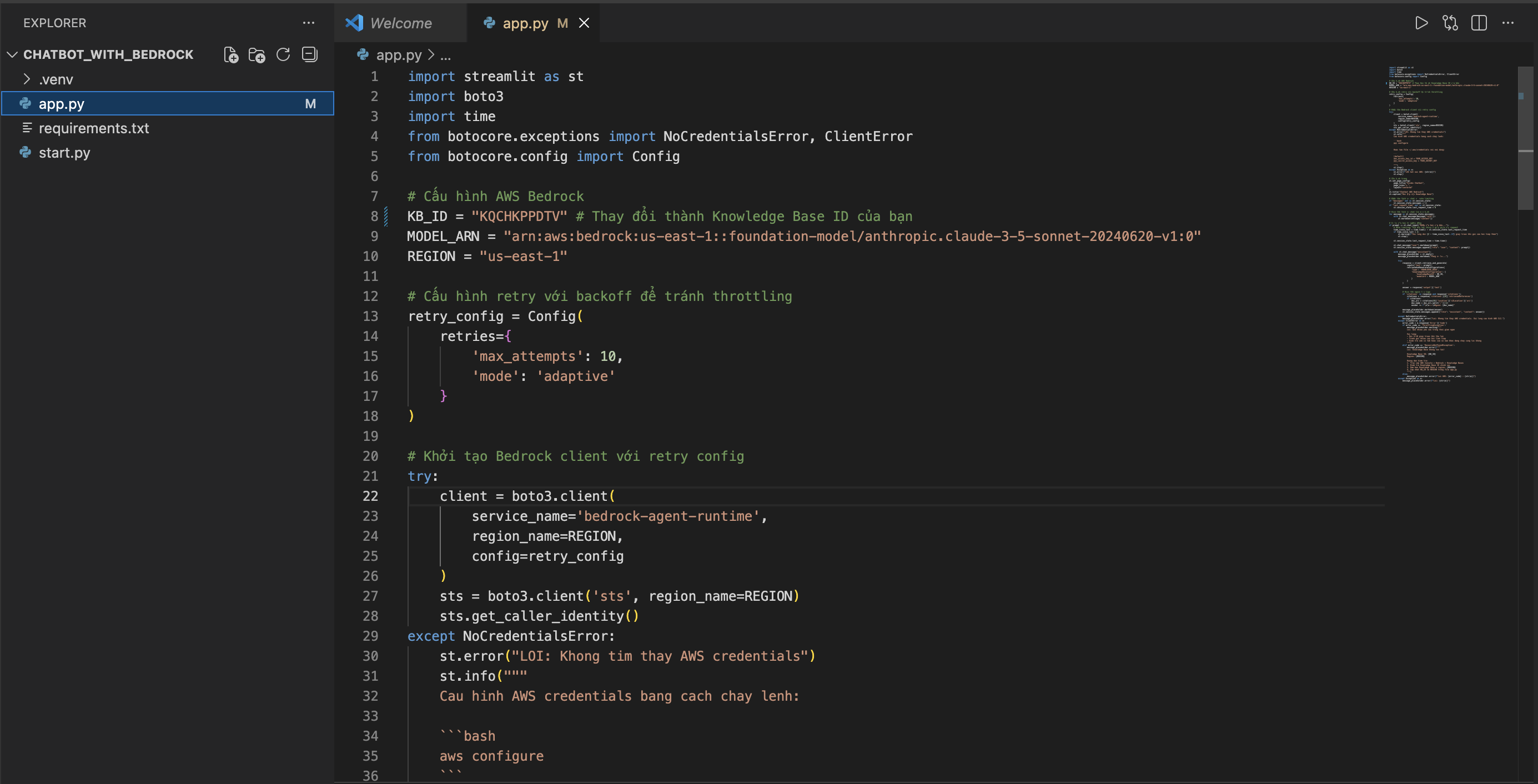This screenshot has height=784, width=1538.
Task: Switch to the Welcome tab
Action: [x=400, y=23]
